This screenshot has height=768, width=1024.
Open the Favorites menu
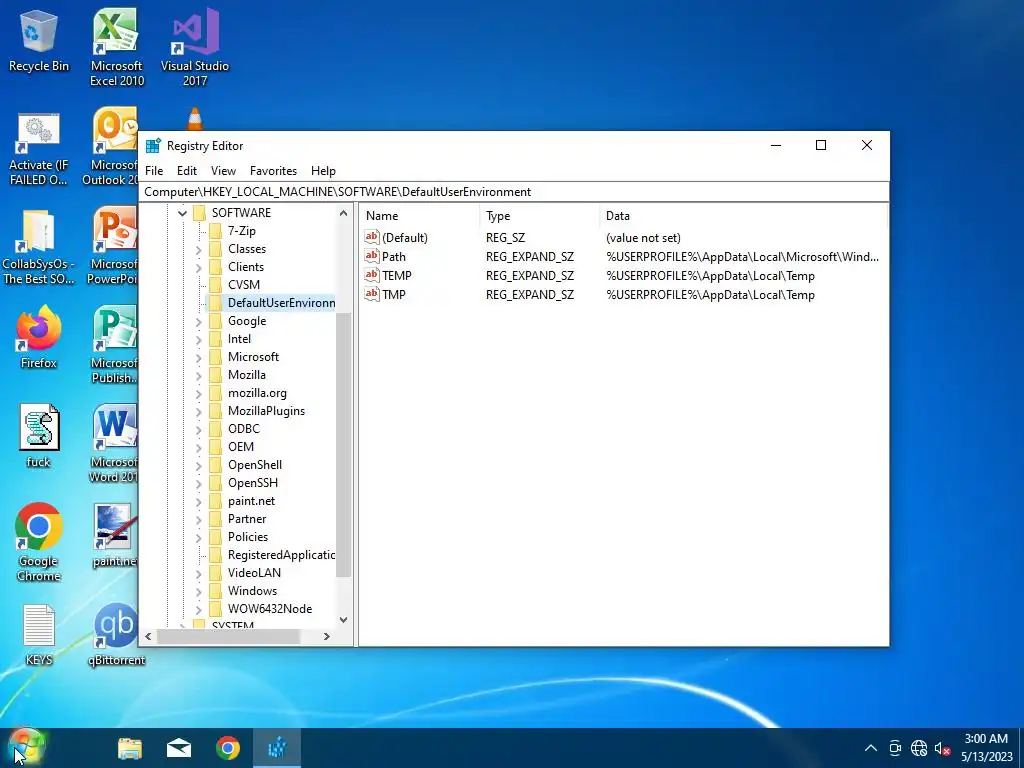pos(273,170)
